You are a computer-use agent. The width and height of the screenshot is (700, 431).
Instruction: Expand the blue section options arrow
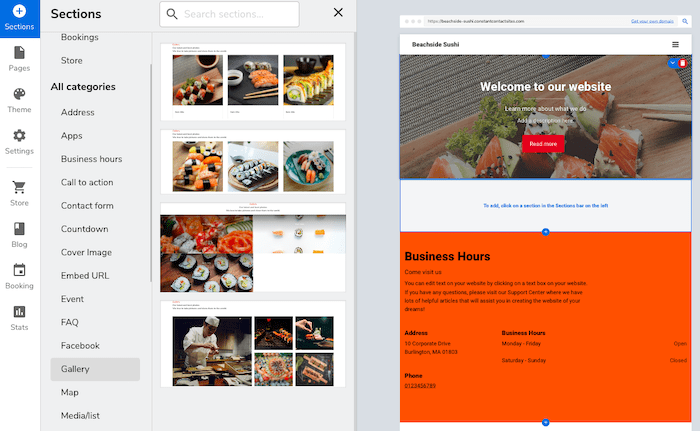coord(672,63)
